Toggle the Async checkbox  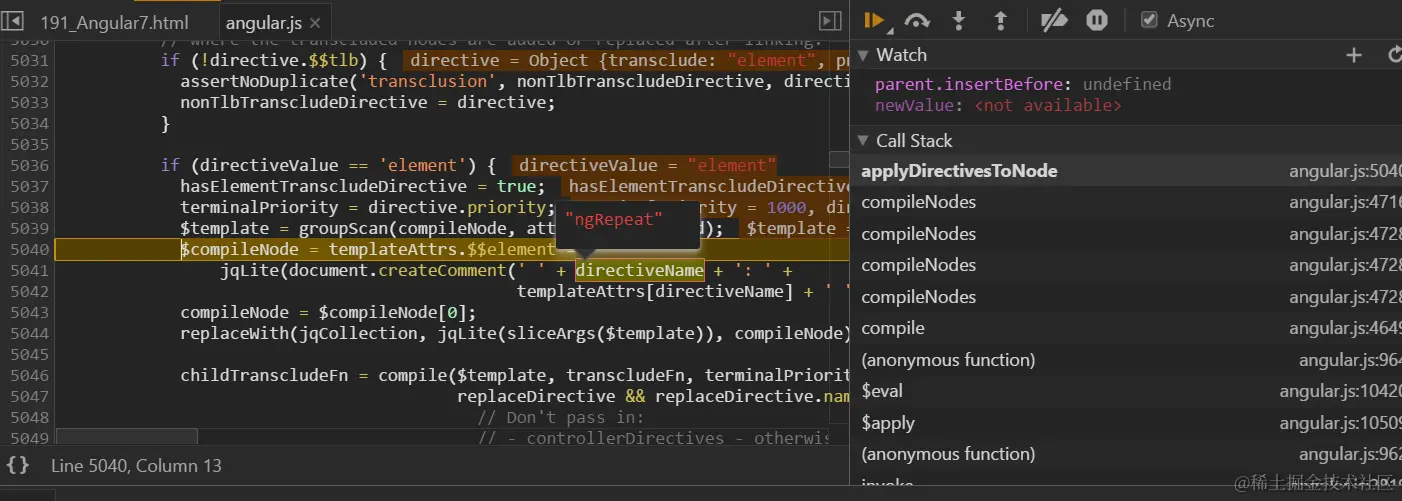click(x=1149, y=20)
